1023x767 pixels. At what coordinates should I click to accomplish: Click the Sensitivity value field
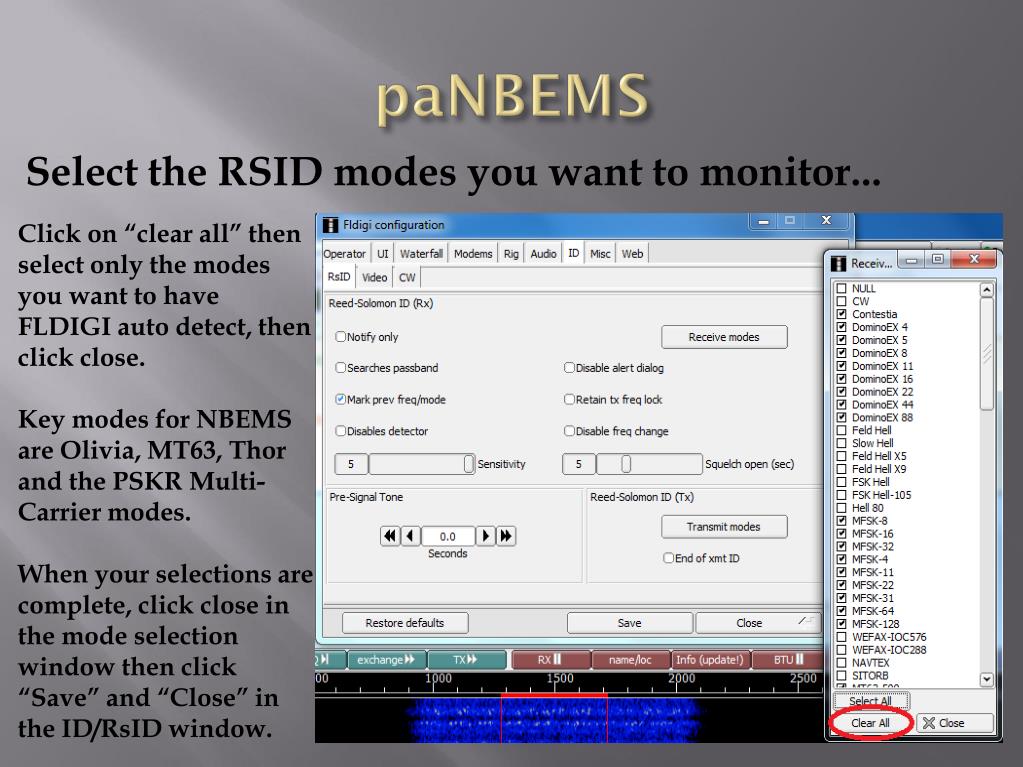click(x=351, y=464)
